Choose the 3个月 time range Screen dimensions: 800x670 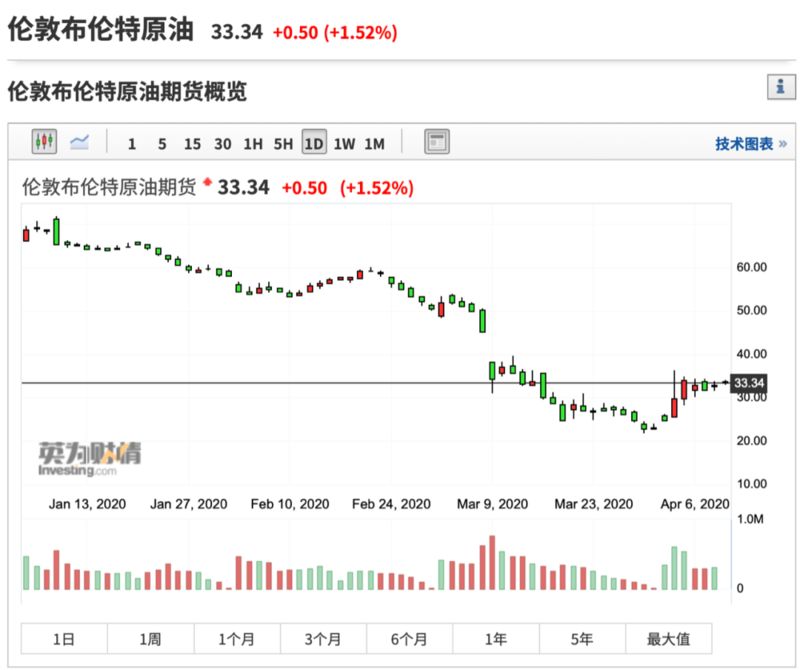(323, 638)
